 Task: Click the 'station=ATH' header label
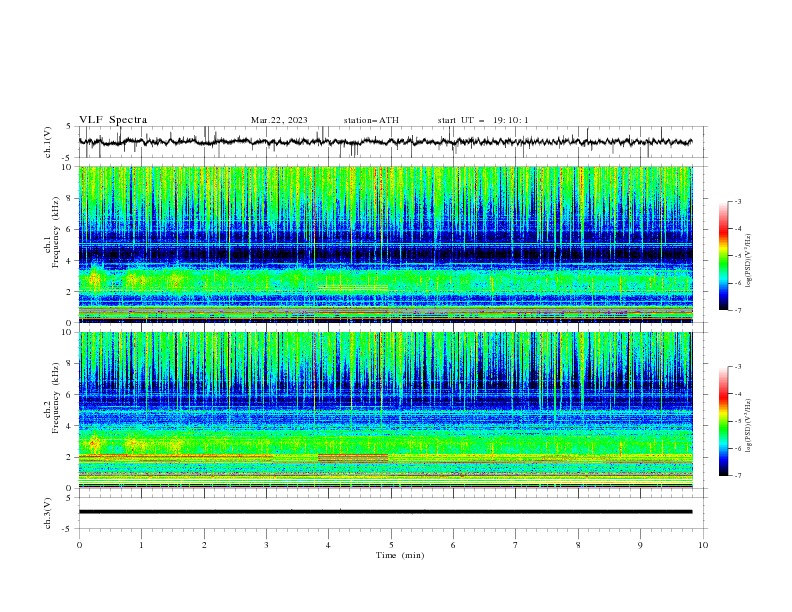371,120
